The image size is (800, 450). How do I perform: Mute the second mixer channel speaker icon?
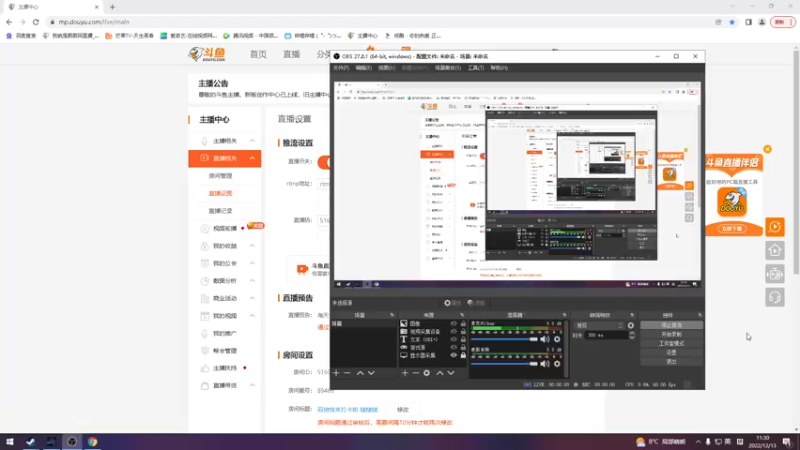pos(545,364)
